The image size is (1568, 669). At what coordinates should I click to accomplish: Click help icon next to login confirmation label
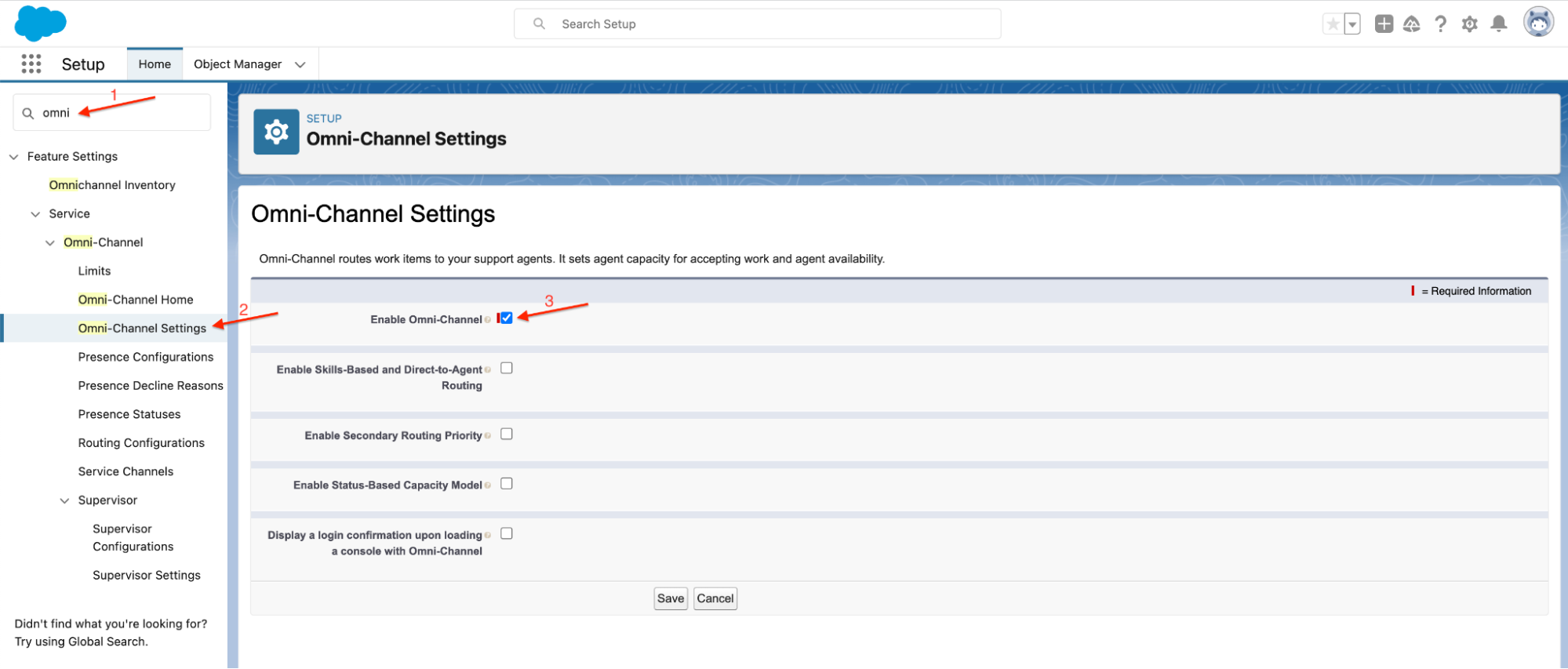[488, 536]
